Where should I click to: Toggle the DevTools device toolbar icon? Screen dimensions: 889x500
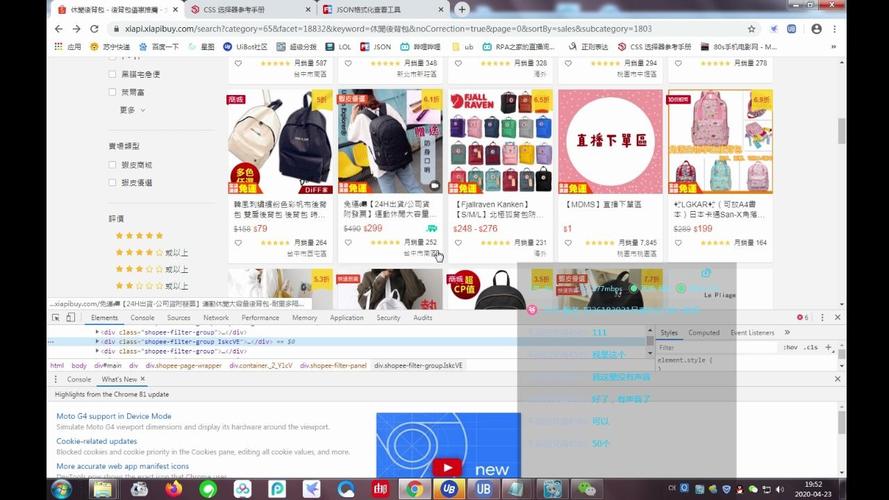(x=70, y=317)
